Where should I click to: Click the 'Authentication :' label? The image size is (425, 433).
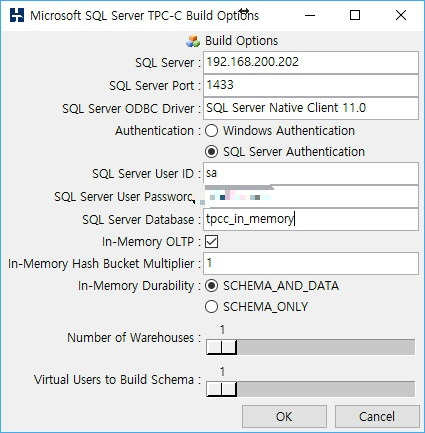pyautogui.click(x=158, y=131)
